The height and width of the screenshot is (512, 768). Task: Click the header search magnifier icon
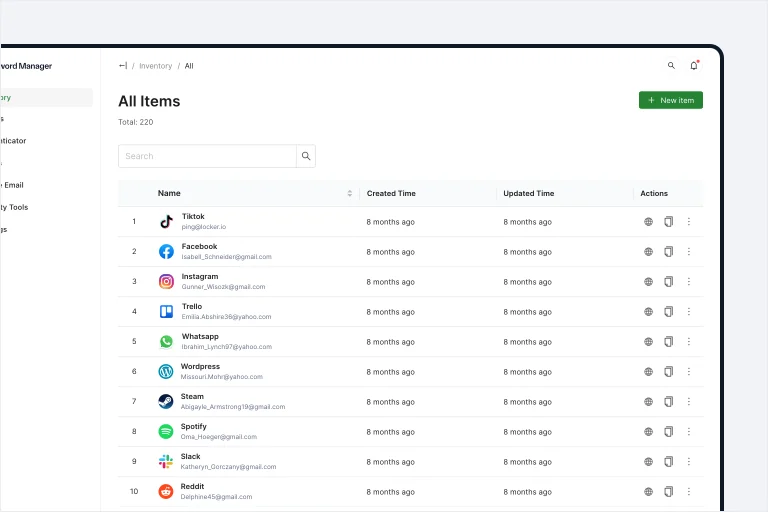(x=671, y=65)
